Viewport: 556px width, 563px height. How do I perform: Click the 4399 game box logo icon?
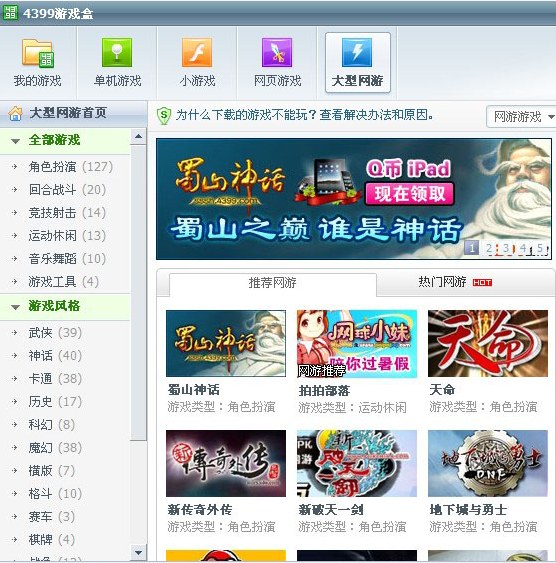pos(10,13)
